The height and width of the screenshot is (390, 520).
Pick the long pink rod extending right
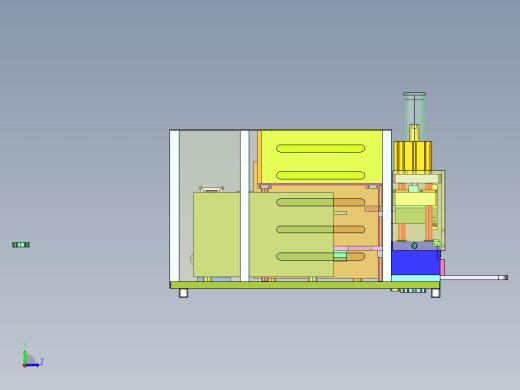tap(474, 277)
